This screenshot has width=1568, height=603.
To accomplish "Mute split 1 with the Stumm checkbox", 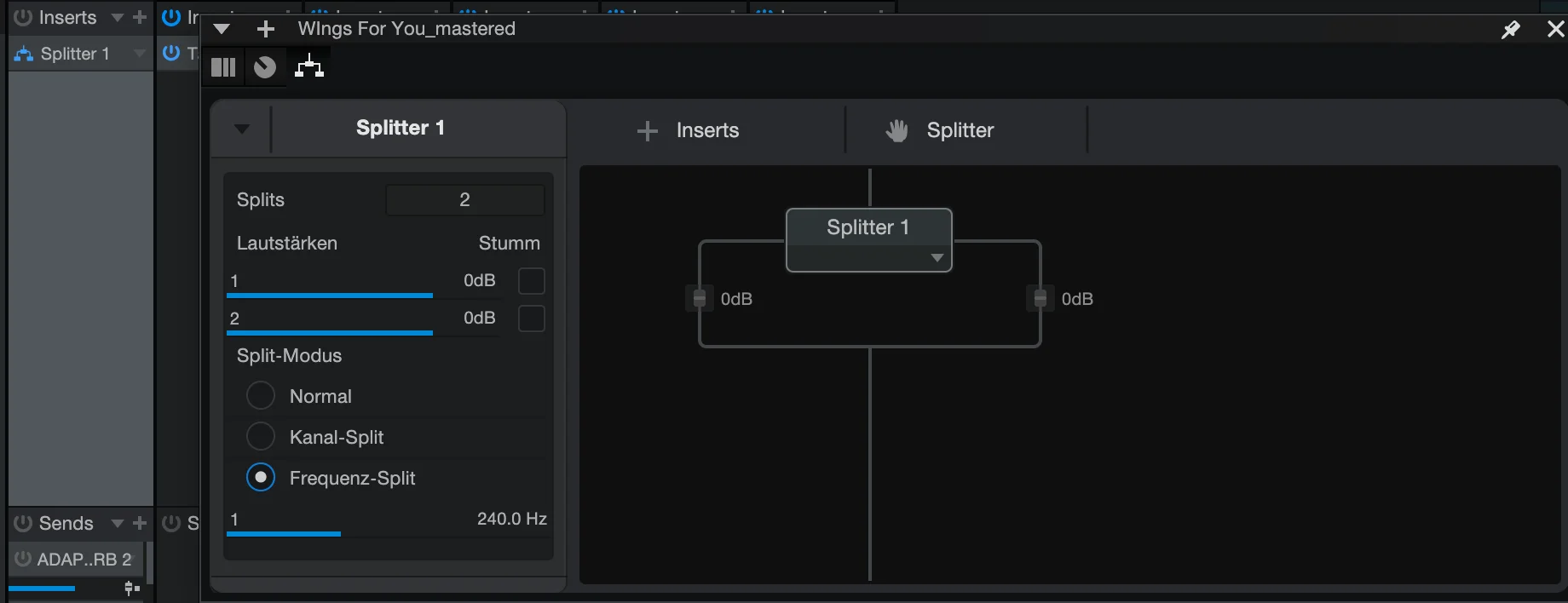I will [532, 280].
